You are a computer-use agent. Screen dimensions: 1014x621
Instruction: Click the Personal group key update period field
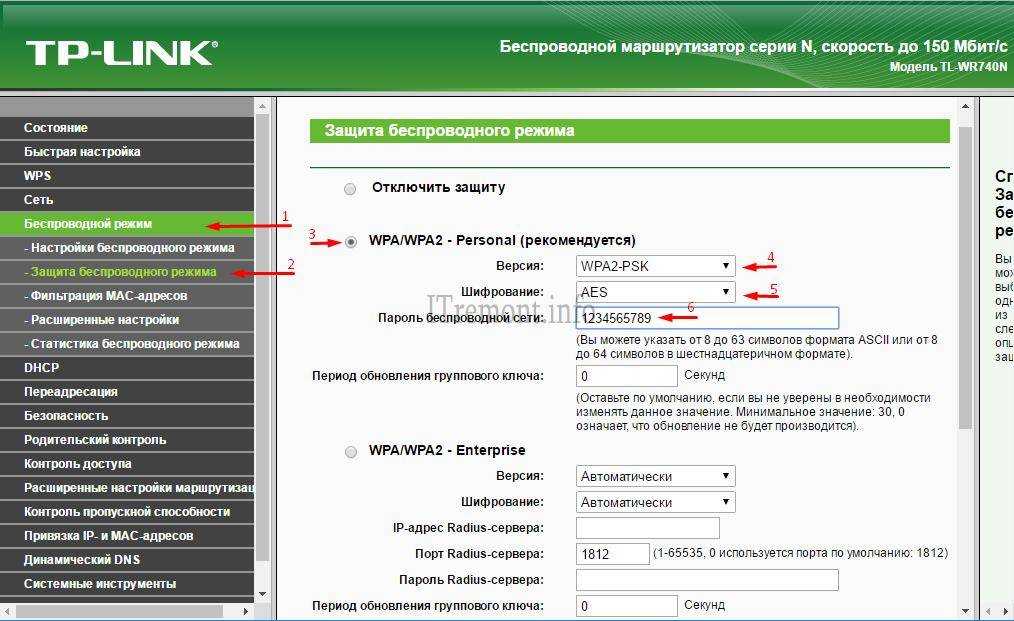(x=627, y=376)
